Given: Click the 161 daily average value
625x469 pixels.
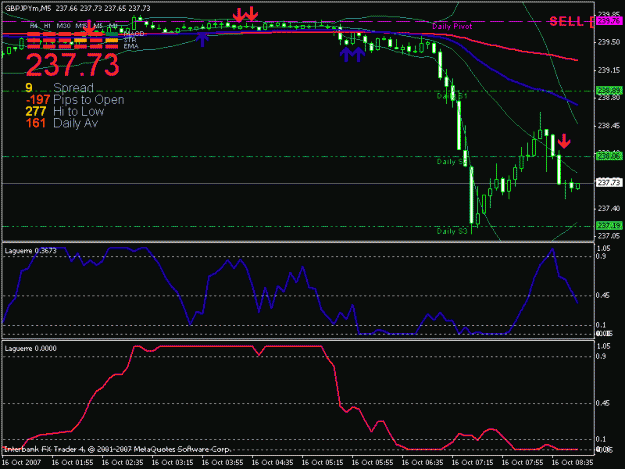Looking at the screenshot, I should click(35, 123).
